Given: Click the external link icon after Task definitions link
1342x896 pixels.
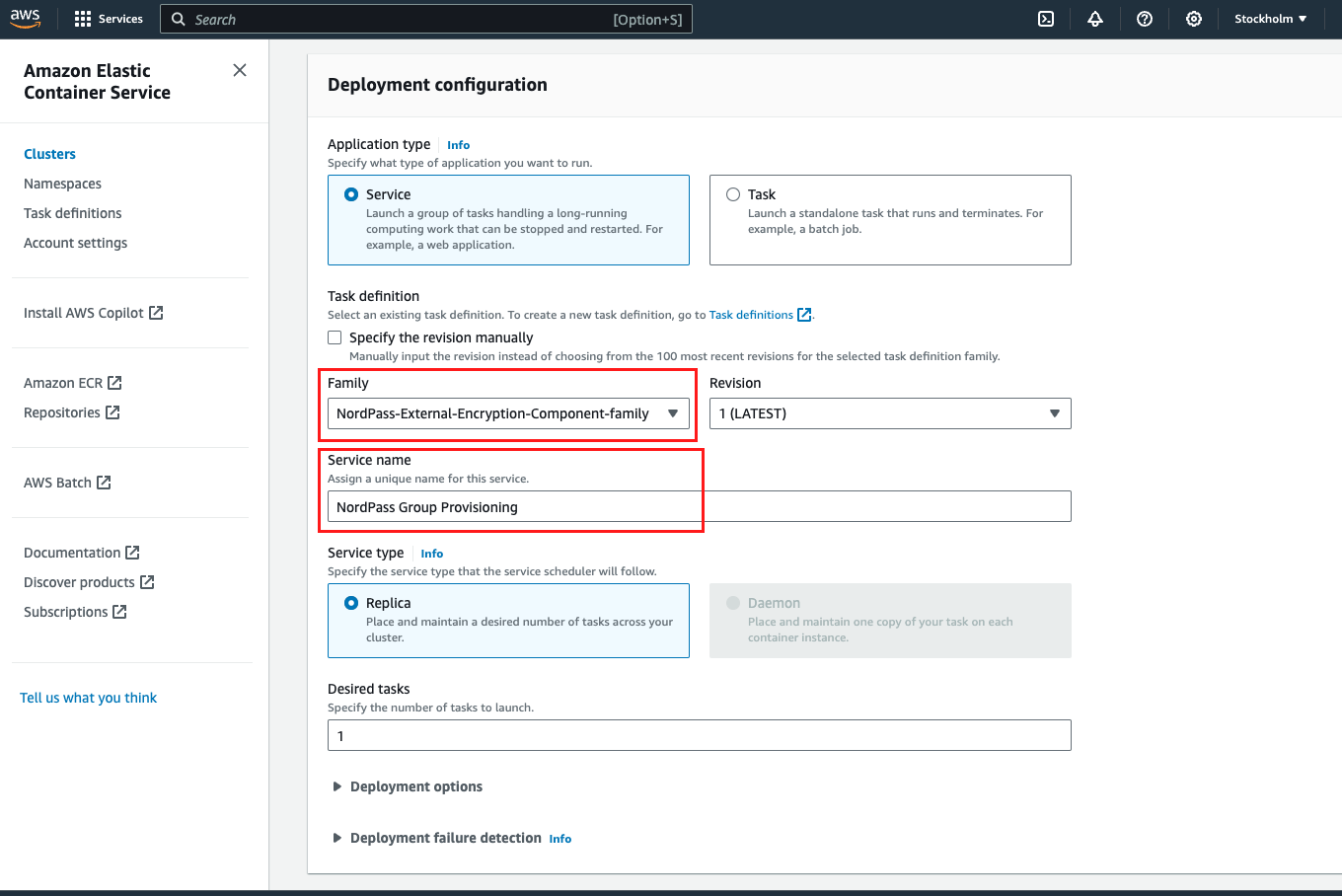Looking at the screenshot, I should [804, 315].
